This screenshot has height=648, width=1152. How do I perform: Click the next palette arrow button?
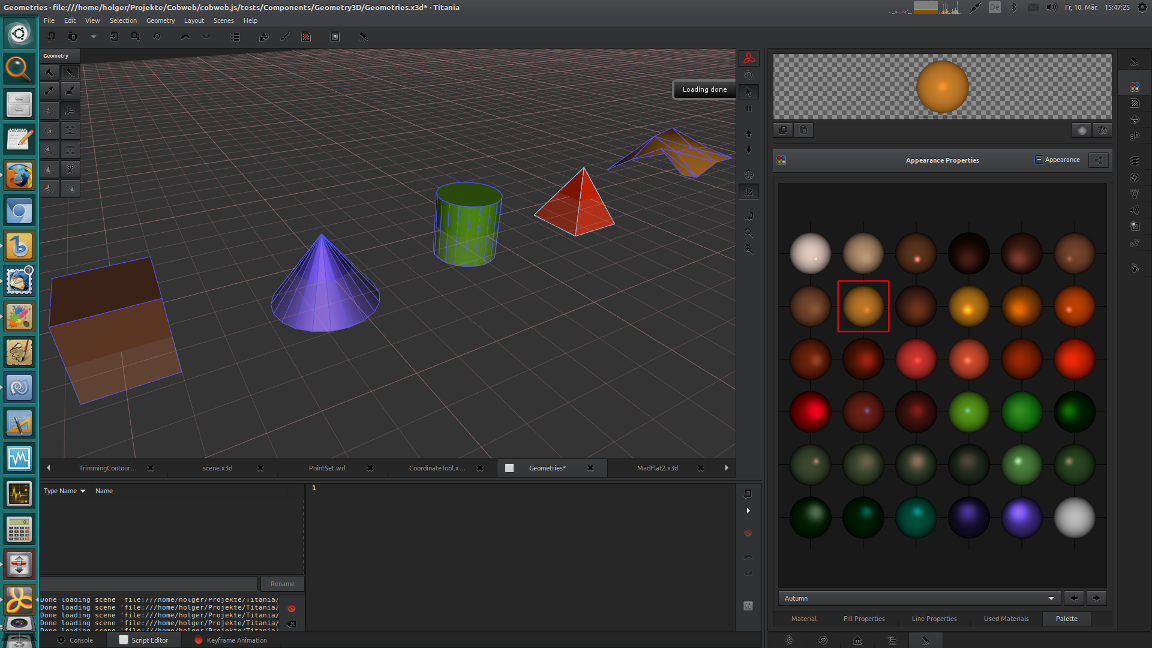(1096, 597)
